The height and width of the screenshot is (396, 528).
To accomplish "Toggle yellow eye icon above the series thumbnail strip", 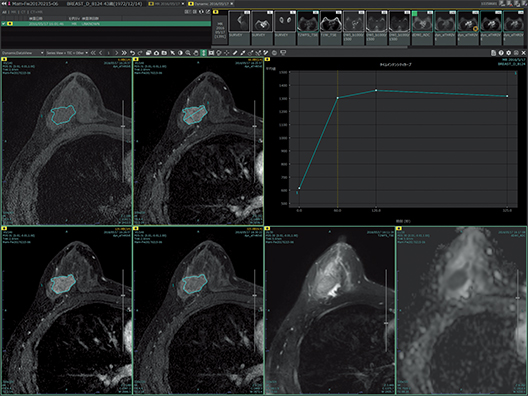I will click(216, 12).
